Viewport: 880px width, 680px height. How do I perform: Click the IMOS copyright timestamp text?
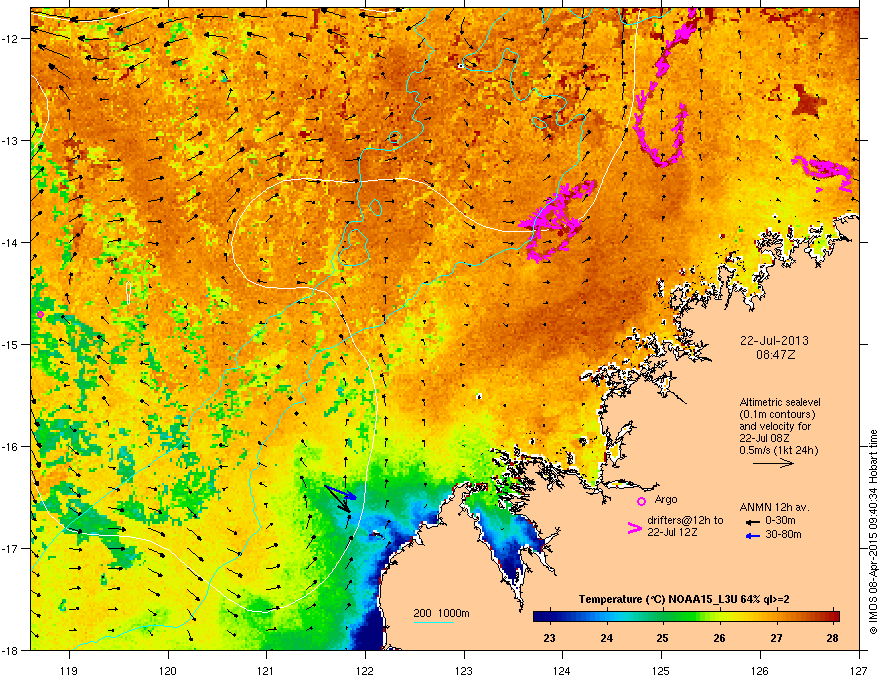[873, 532]
